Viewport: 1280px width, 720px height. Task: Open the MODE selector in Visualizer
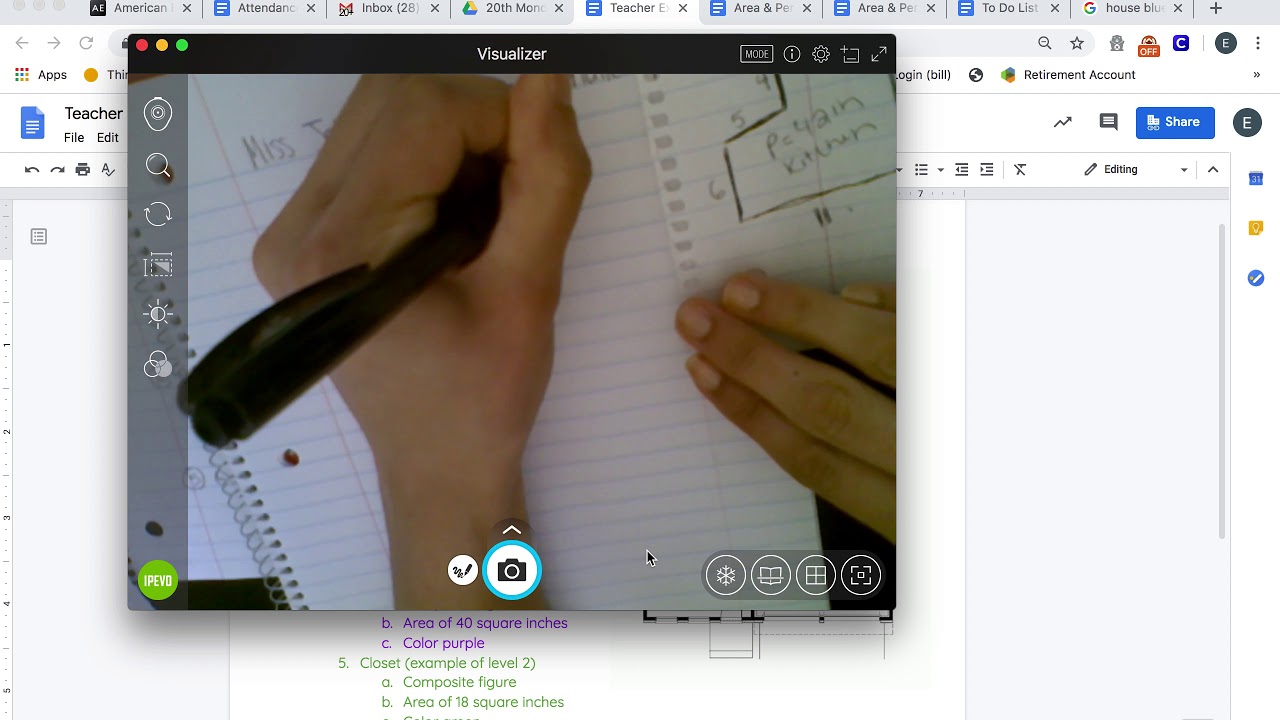757,54
